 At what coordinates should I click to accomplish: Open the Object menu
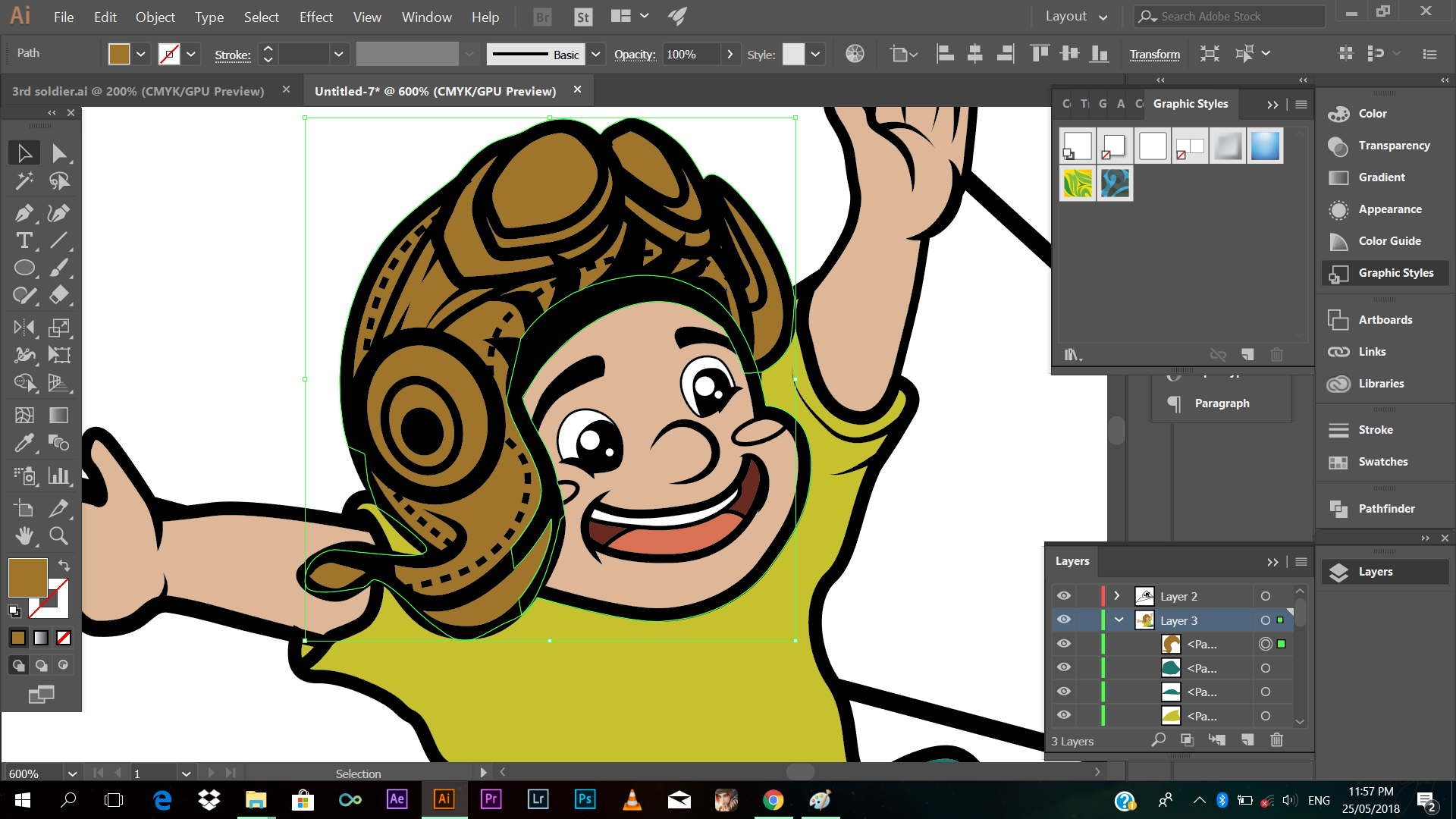155,17
